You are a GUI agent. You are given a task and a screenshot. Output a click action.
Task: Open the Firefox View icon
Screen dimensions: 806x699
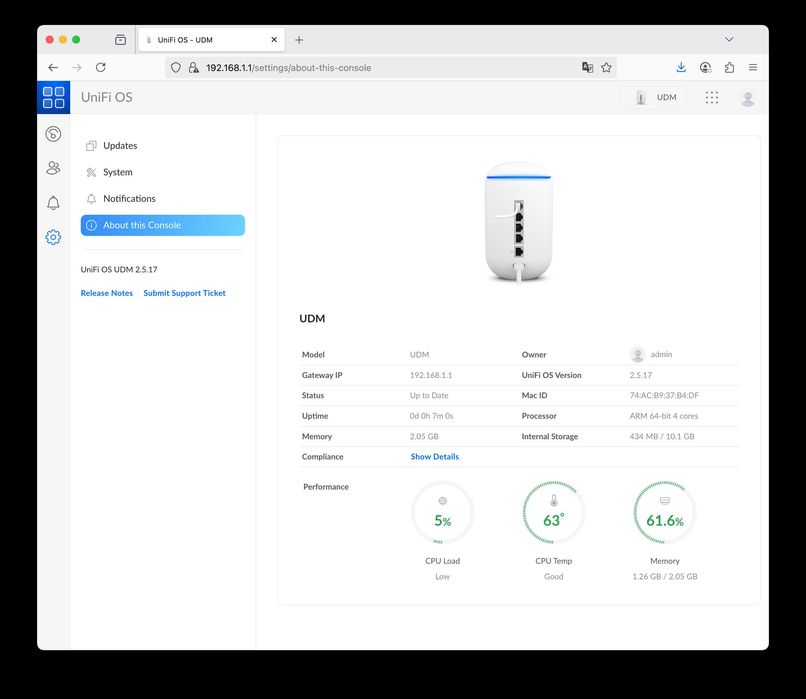[120, 40]
